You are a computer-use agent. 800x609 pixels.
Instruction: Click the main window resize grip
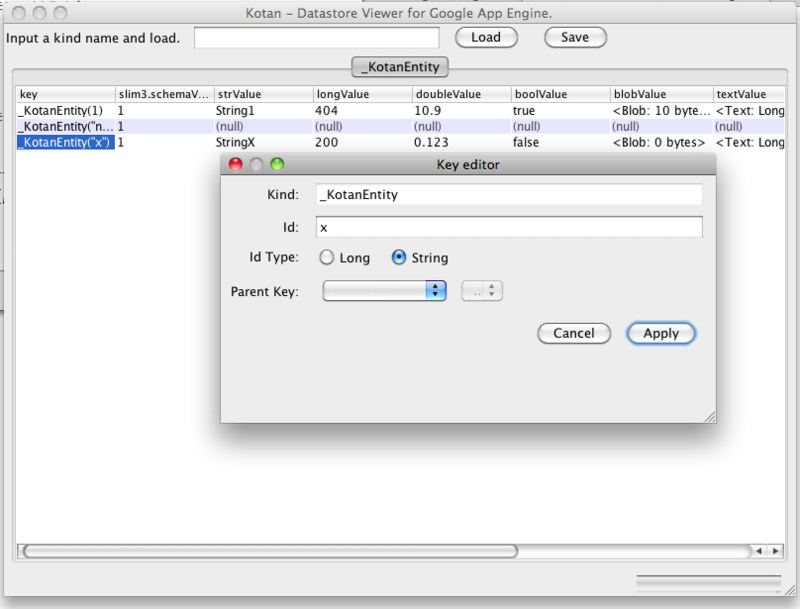click(790, 590)
